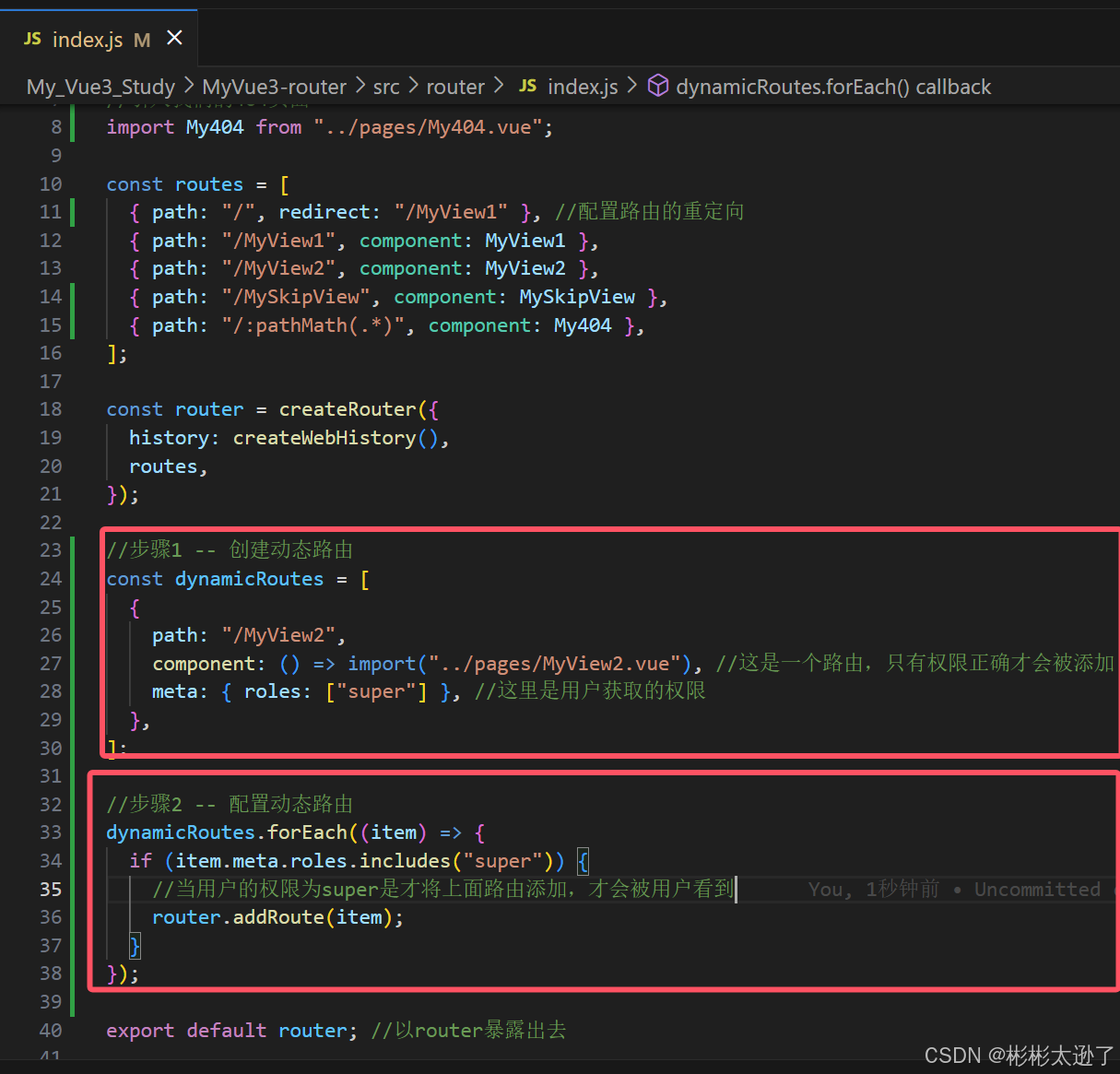Screen dimensions: 1120x1074
Task: Click the 以router暴露出去 comment
Action: [469, 1031]
